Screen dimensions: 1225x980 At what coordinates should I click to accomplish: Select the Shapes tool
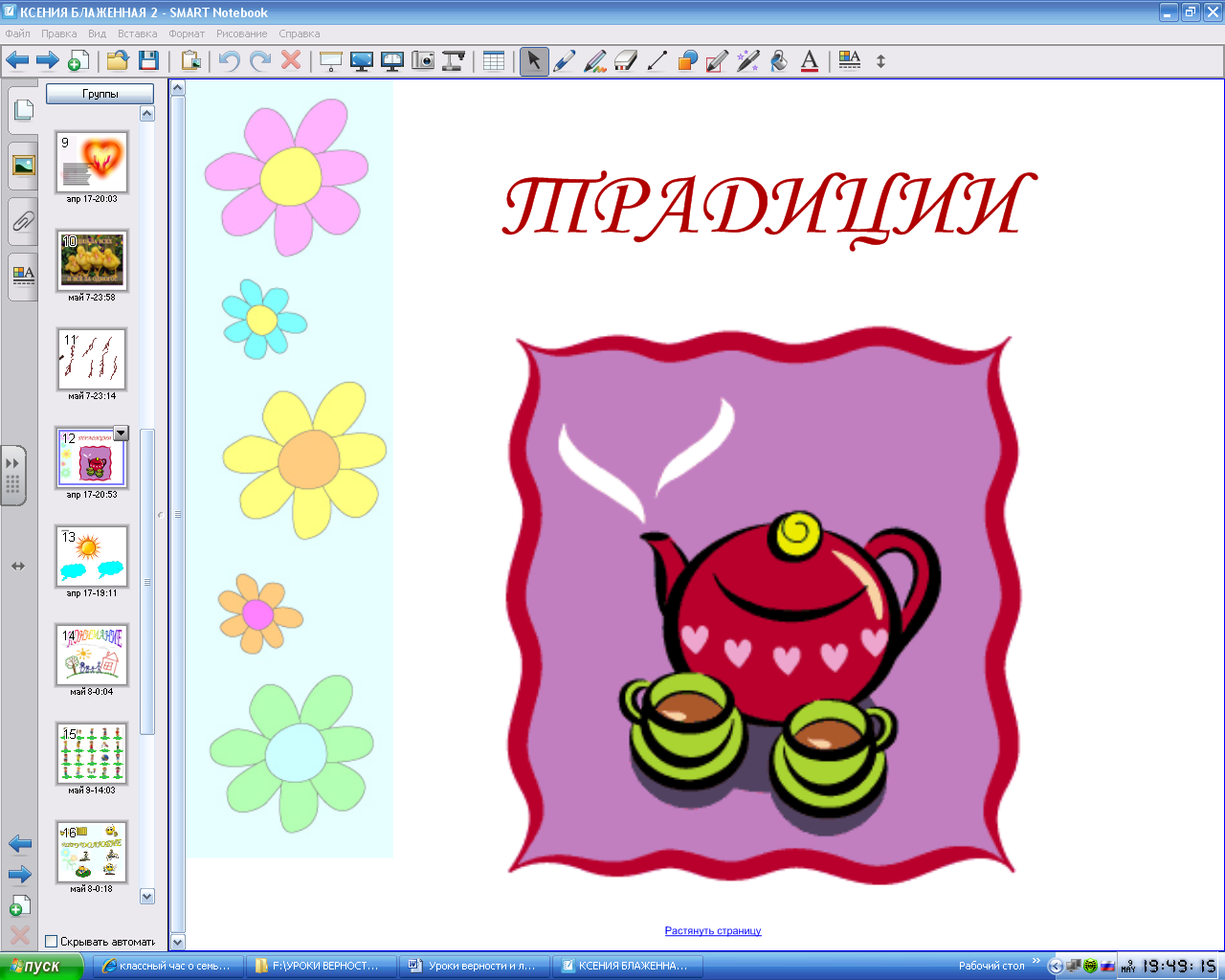point(687,60)
